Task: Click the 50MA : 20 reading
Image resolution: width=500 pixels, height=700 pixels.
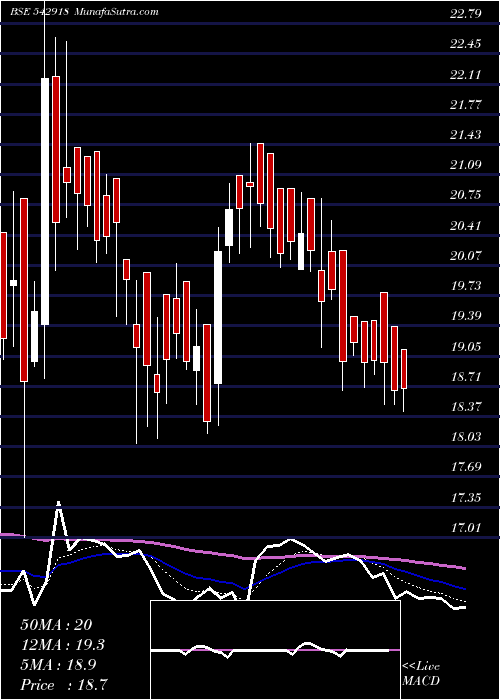Action: click(56, 625)
